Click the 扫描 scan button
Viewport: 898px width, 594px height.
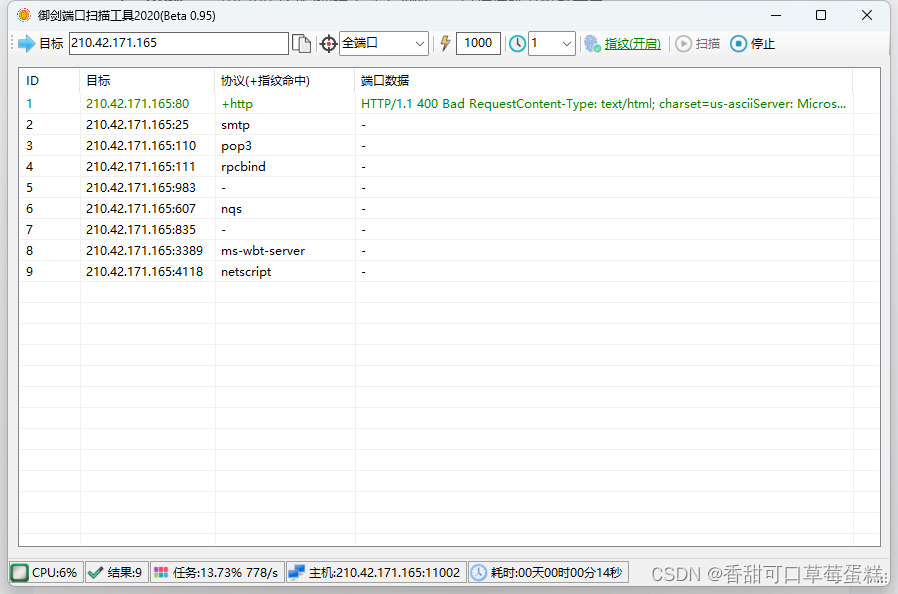tap(698, 44)
